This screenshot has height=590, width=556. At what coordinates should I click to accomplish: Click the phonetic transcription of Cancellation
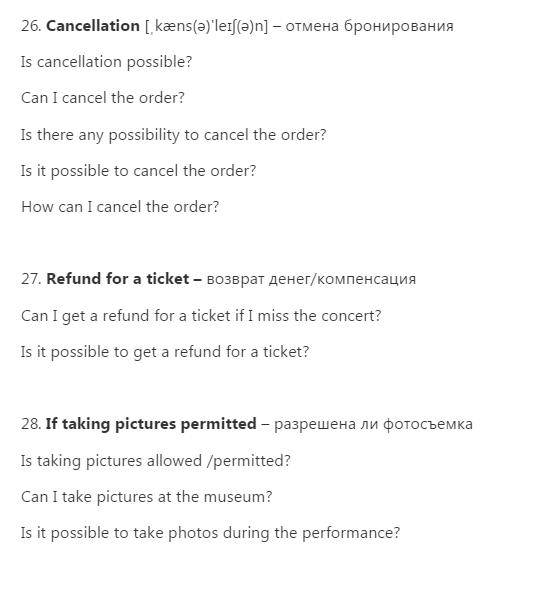pos(207,26)
